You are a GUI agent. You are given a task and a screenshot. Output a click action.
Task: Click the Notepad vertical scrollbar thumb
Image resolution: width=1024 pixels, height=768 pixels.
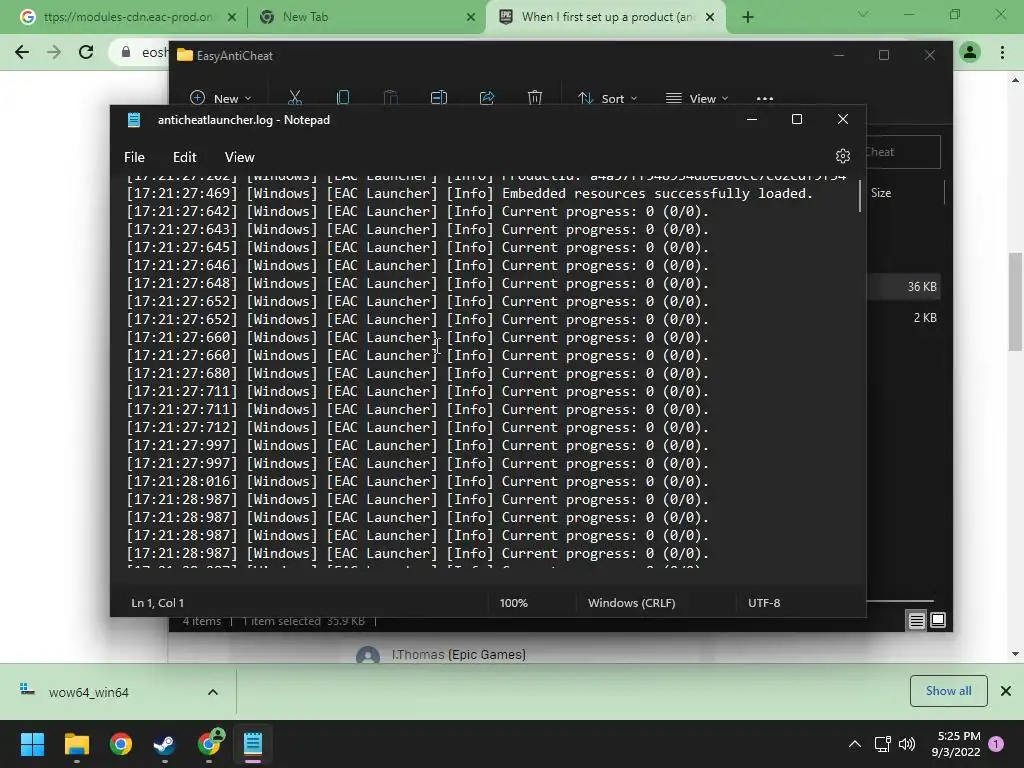pyautogui.click(x=859, y=196)
